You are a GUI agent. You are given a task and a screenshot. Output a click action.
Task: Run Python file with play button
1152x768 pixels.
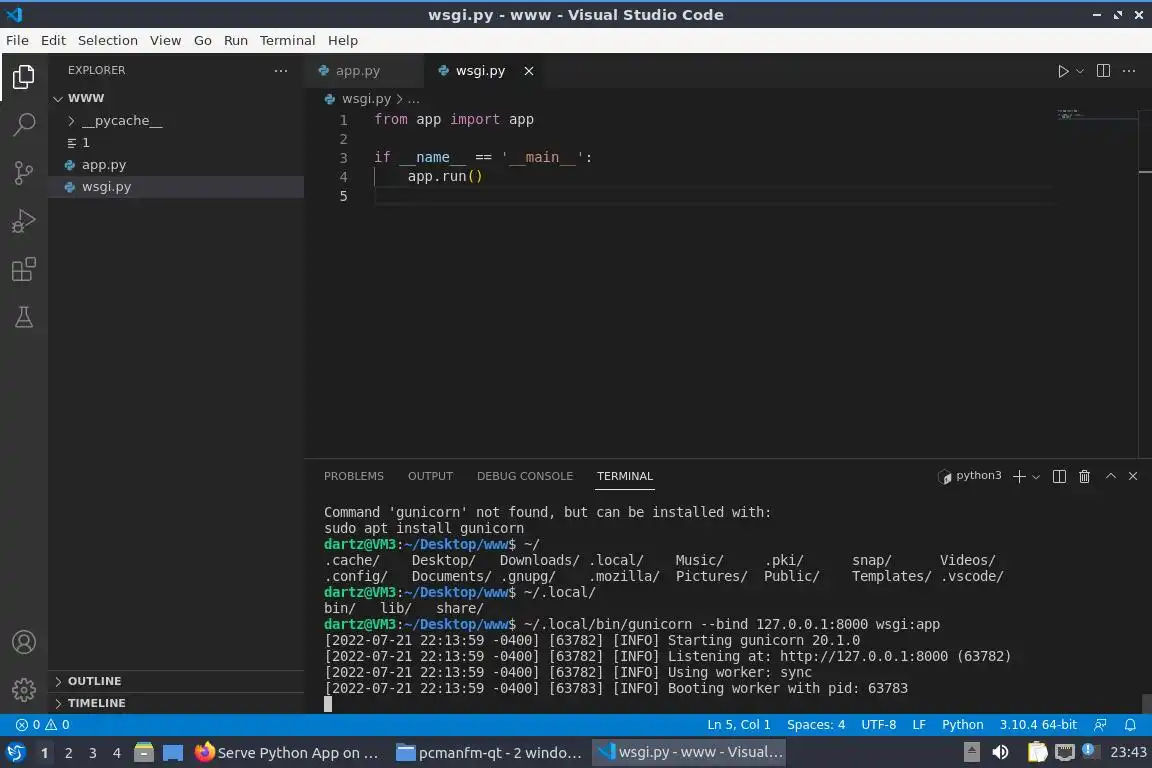(1062, 71)
